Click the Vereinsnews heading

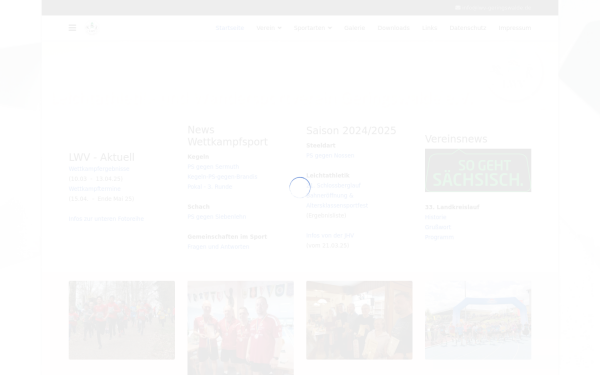(456, 139)
